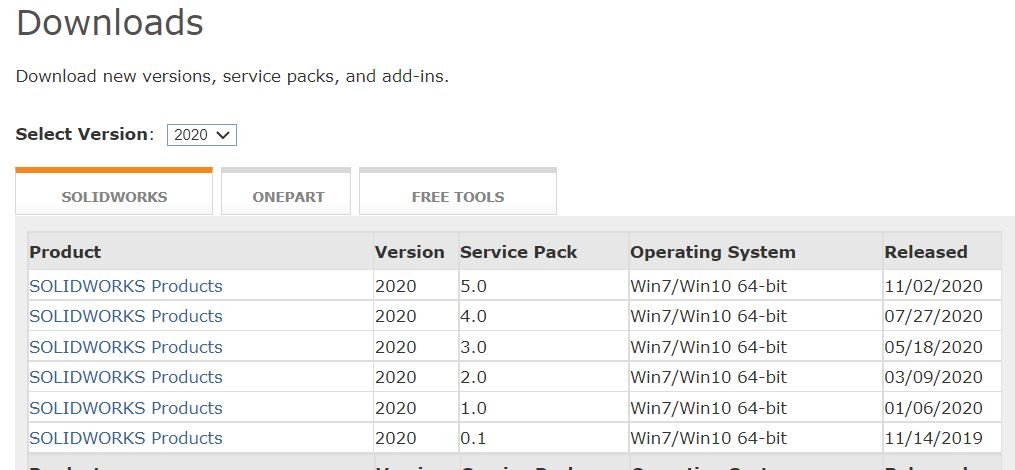Click the Downloads page heading

[110, 23]
